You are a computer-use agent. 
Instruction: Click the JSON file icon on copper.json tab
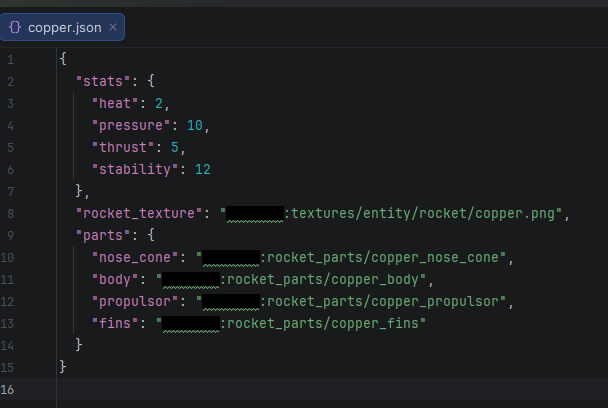point(15,27)
